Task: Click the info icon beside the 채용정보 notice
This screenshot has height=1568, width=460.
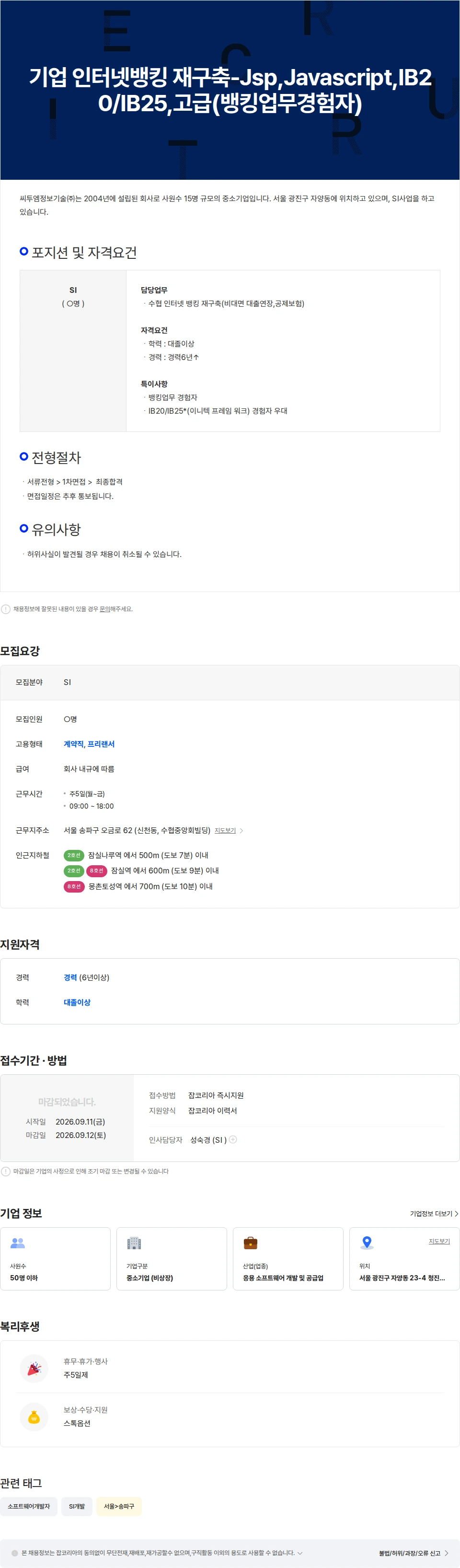Action: coord(5,609)
